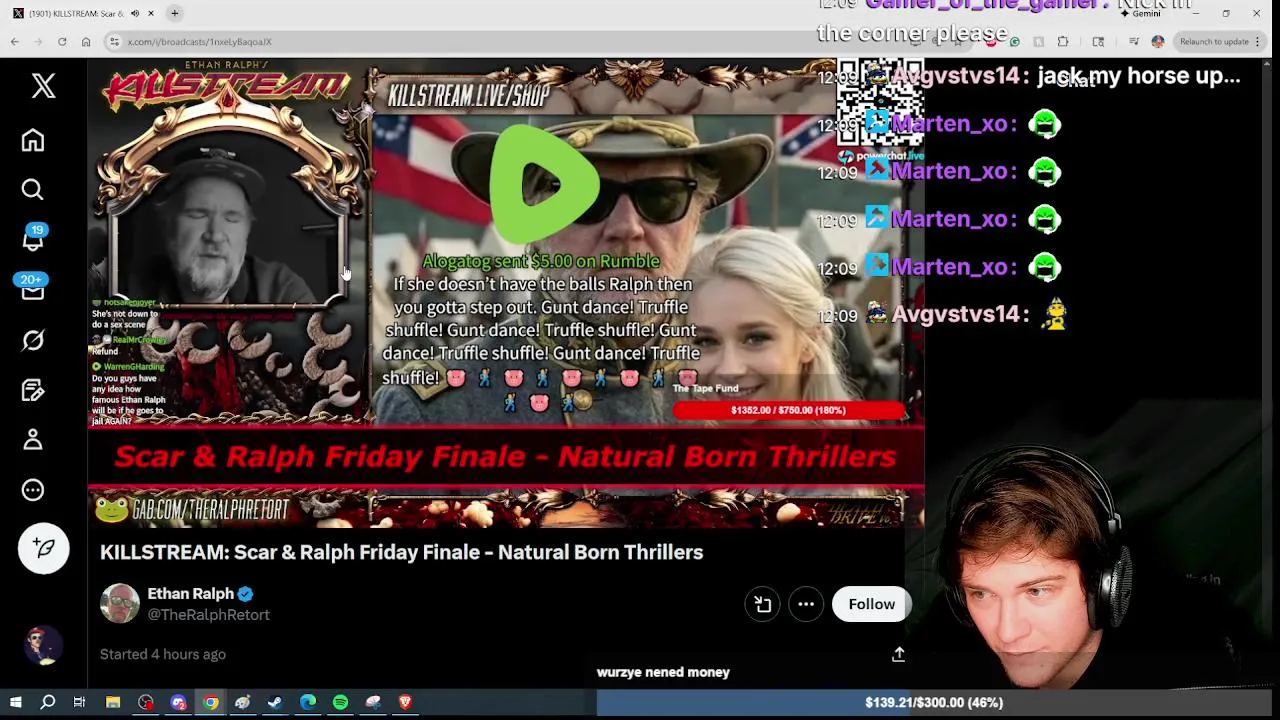This screenshot has height=720, width=1280.
Task: Open Messages envelope with 20+ badge
Action: coord(33,289)
